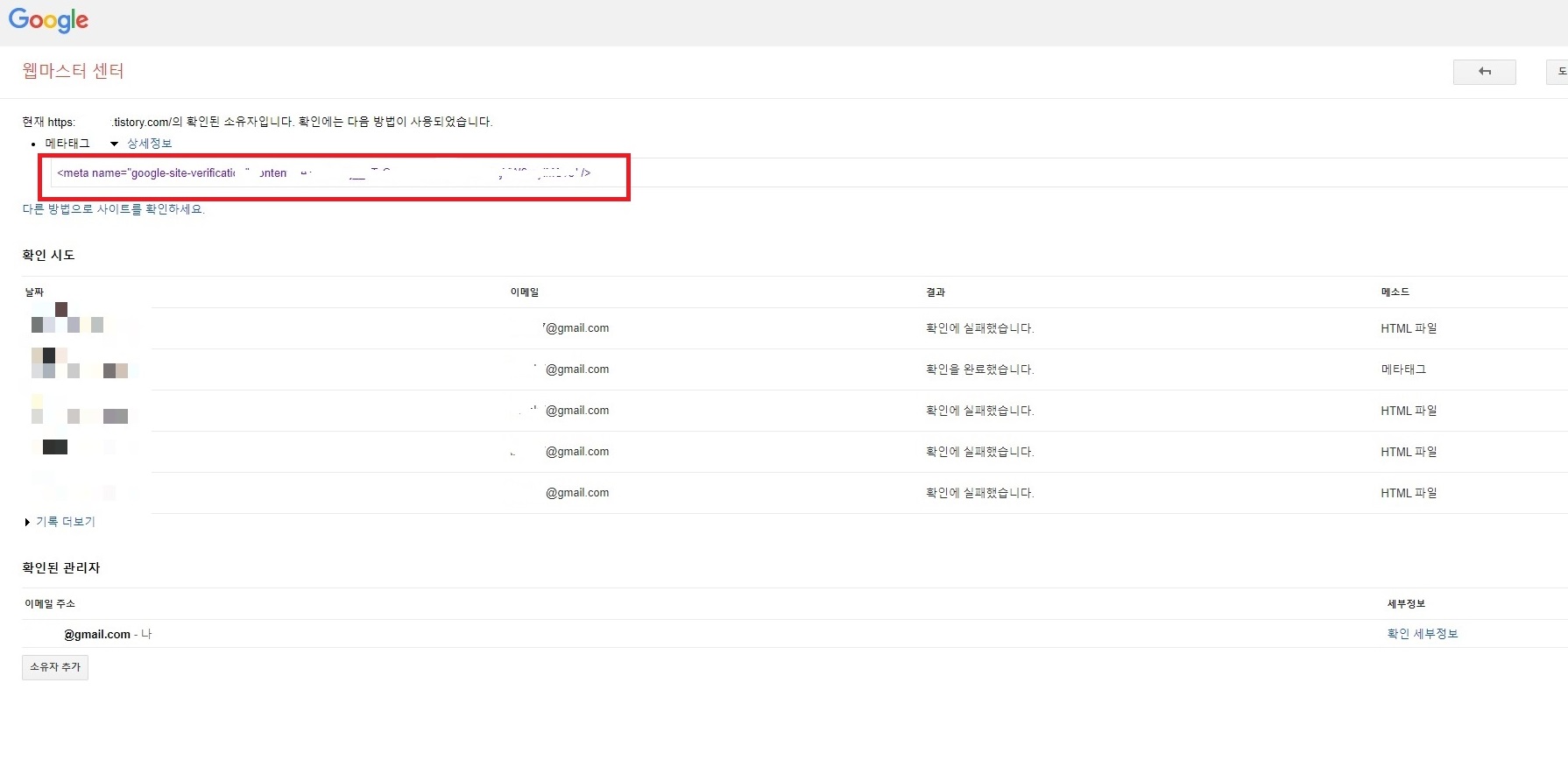Click the partially visible button right of the back arrow
The image size is (1568, 781).
1557,72
